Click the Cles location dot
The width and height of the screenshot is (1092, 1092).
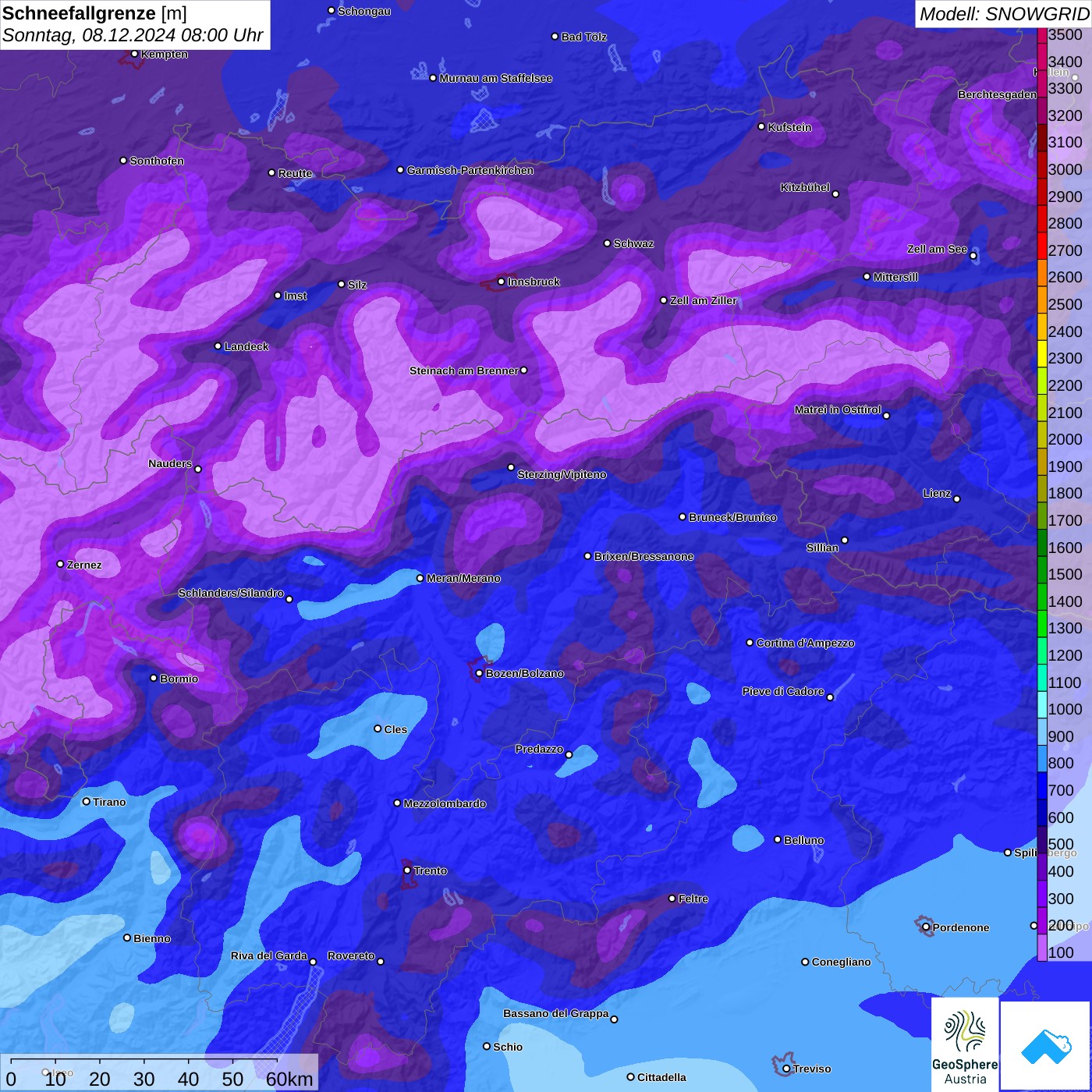tap(378, 729)
